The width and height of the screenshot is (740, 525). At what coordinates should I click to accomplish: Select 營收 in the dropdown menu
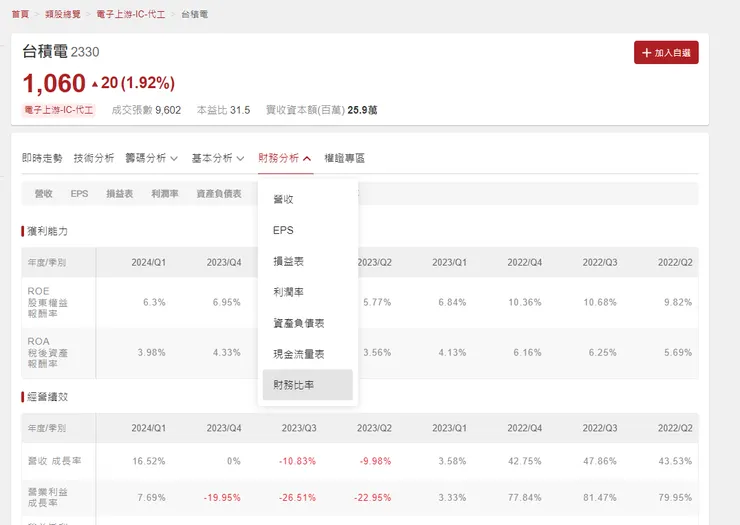pyautogui.click(x=308, y=199)
